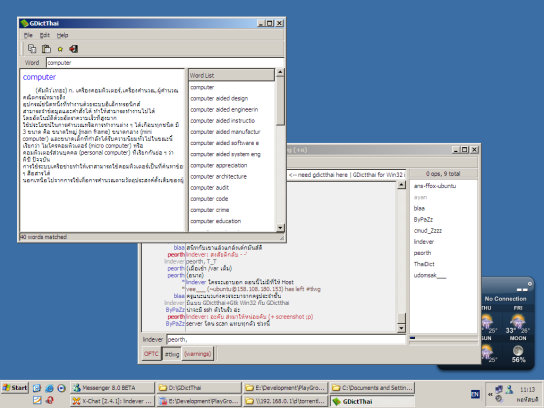This screenshot has height=408, width=544.
Task: Click the X-Chat message input field
Action: click(x=286, y=340)
